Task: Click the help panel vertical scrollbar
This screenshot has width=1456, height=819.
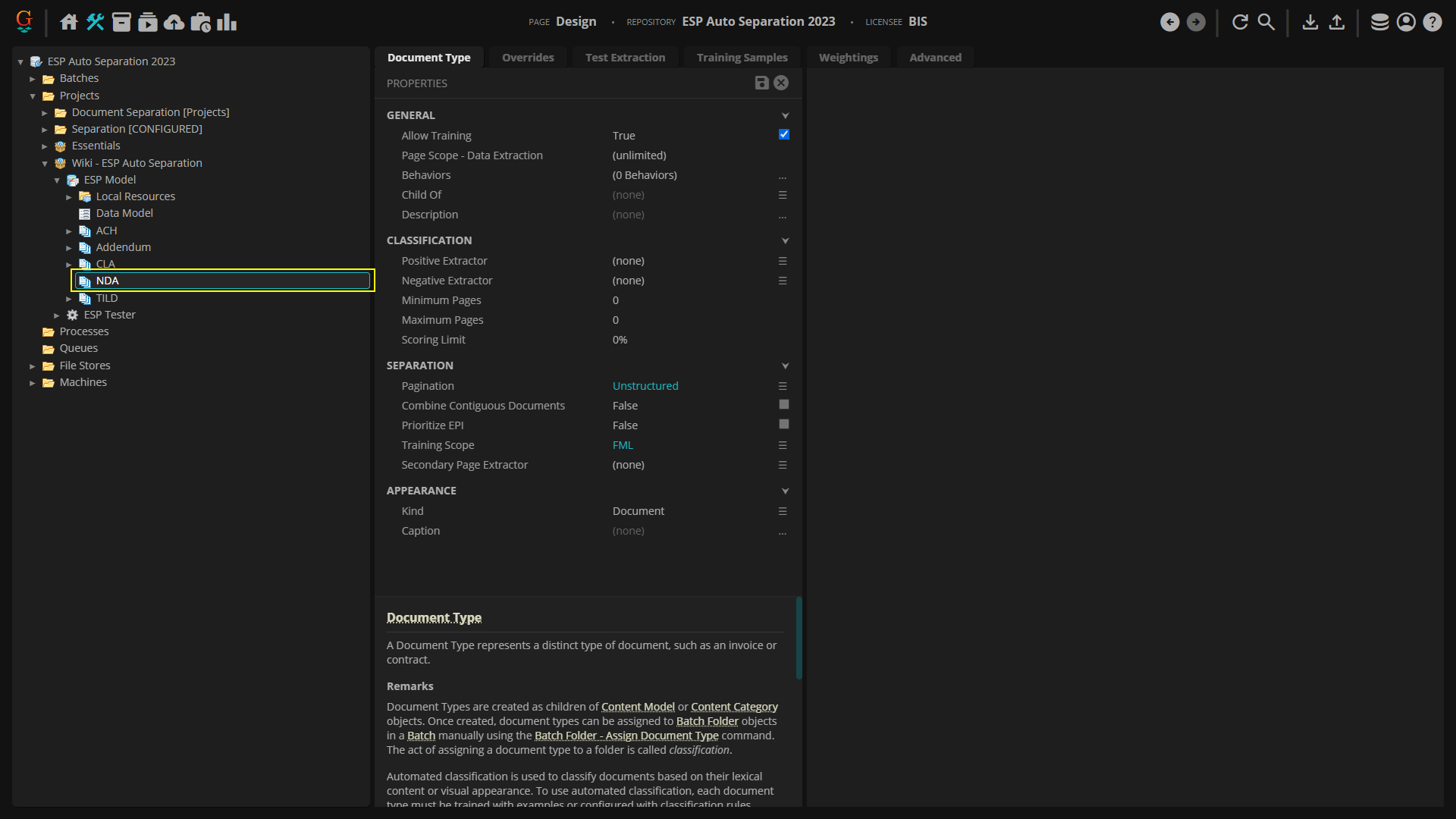Action: (x=799, y=638)
